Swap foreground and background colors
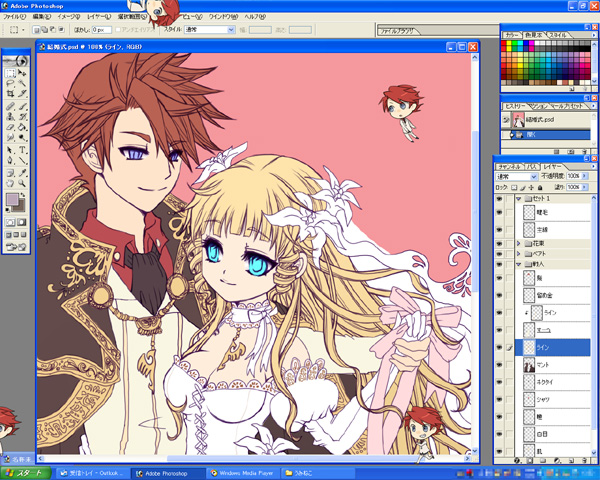Image resolution: width=600 pixels, height=480 pixels. point(23,195)
